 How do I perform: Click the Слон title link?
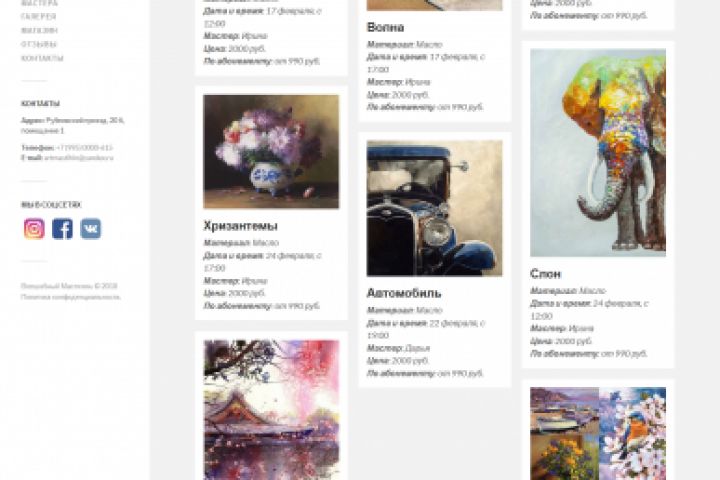(546, 274)
